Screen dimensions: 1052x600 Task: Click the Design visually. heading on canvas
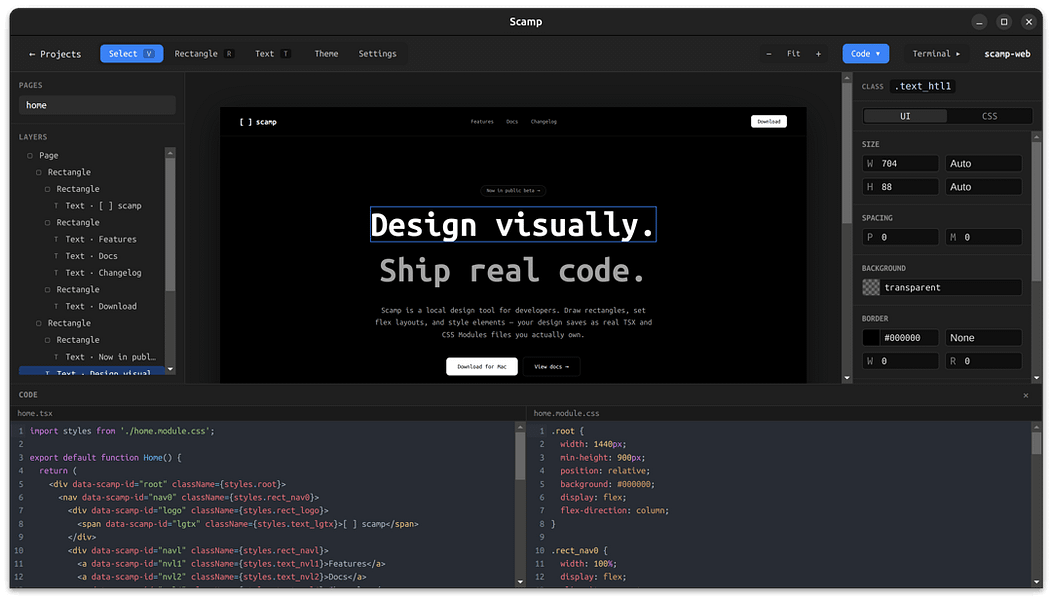point(513,224)
